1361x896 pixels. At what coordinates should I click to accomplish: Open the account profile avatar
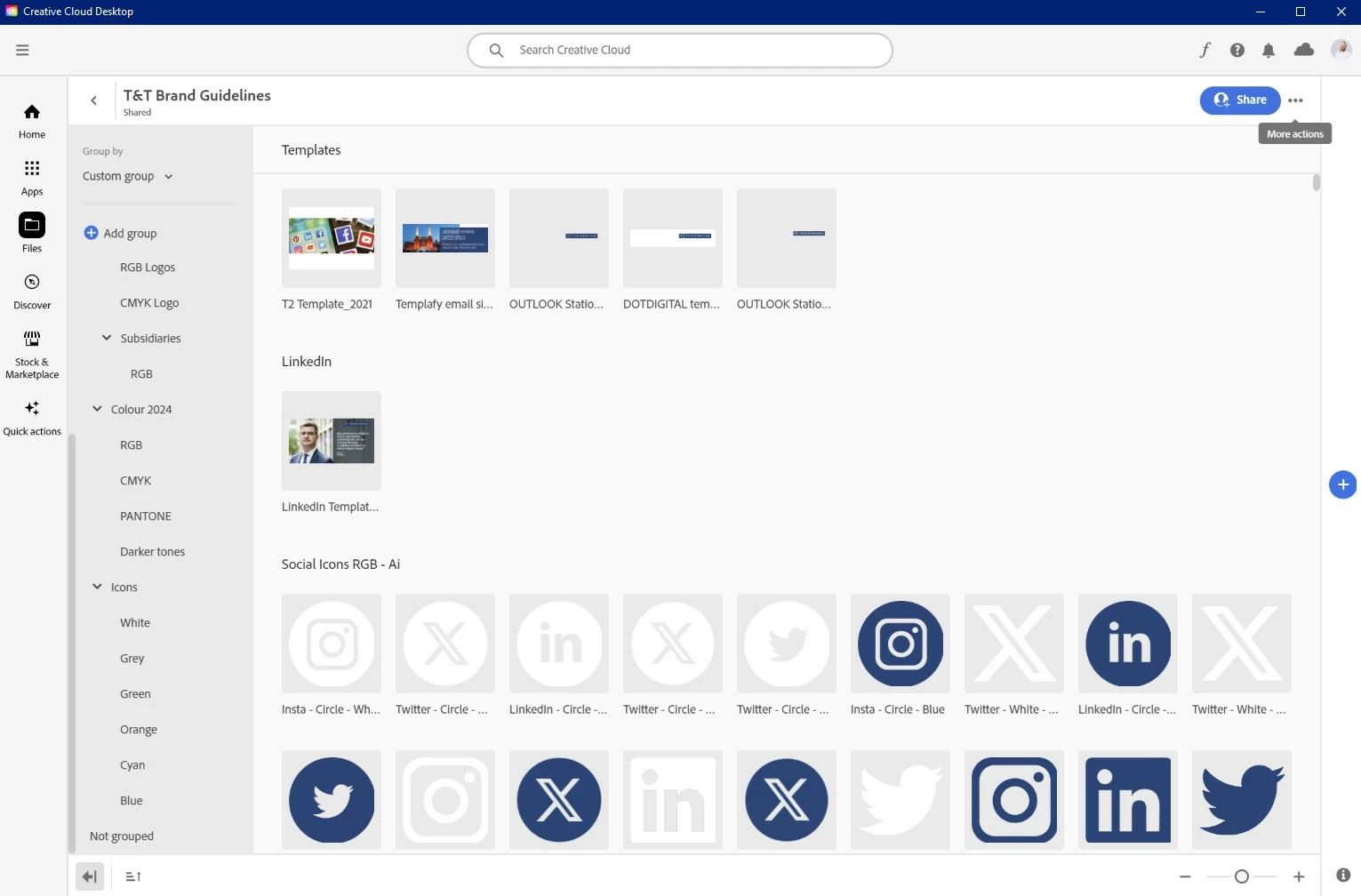pyautogui.click(x=1341, y=50)
